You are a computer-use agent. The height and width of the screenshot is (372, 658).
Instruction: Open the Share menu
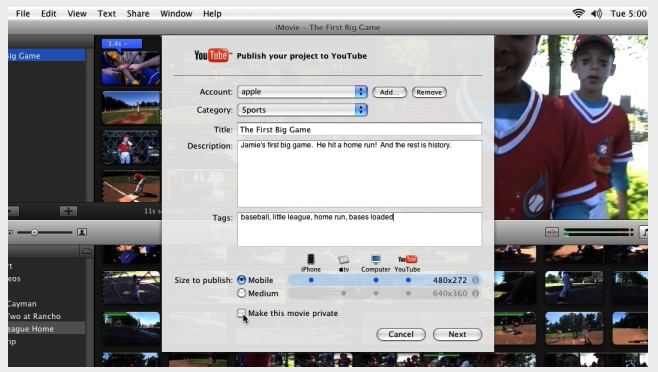[138, 13]
